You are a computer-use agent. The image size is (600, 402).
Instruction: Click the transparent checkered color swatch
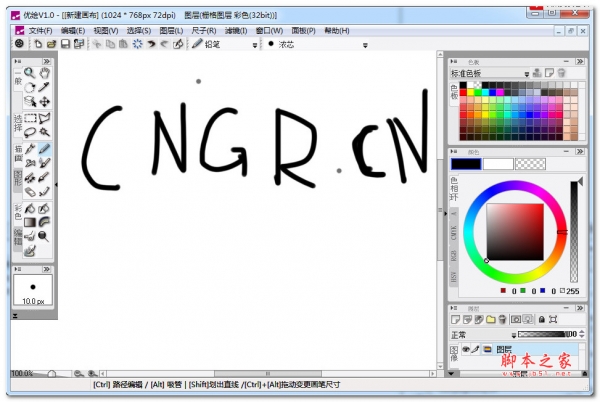coord(530,164)
